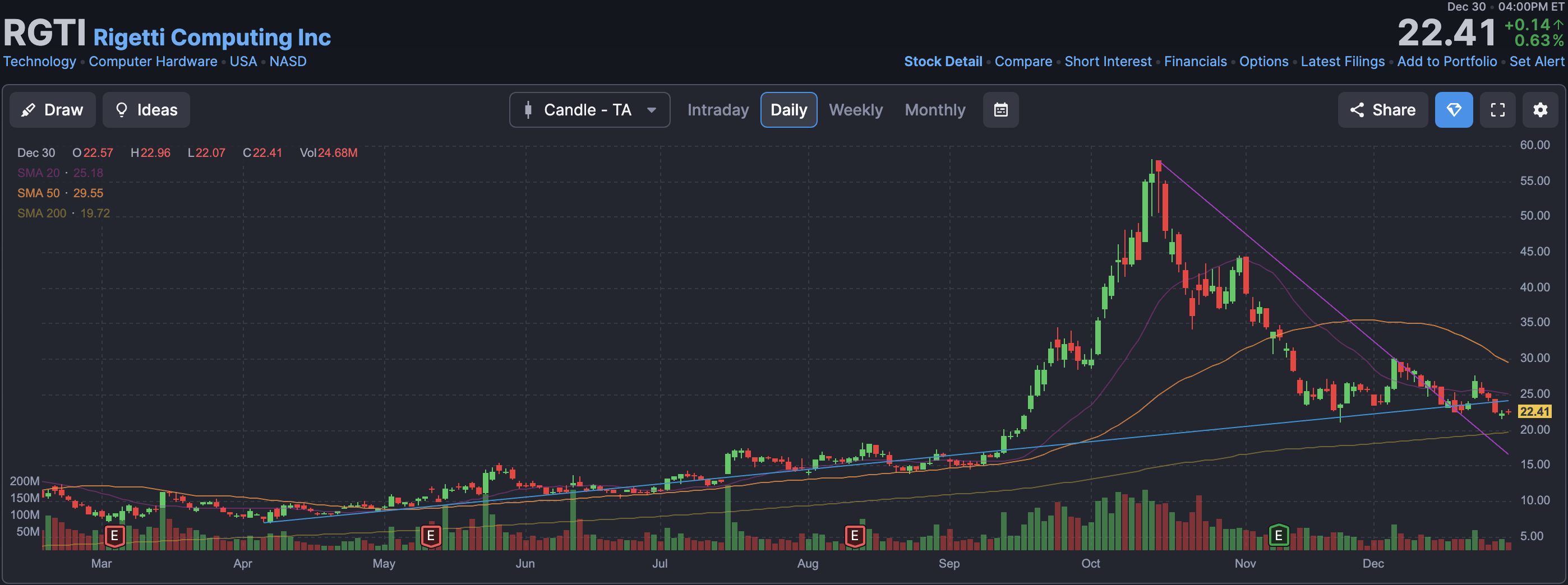The height and width of the screenshot is (585, 1568).
Task: Click the 200M volume axis label
Action: click(24, 481)
